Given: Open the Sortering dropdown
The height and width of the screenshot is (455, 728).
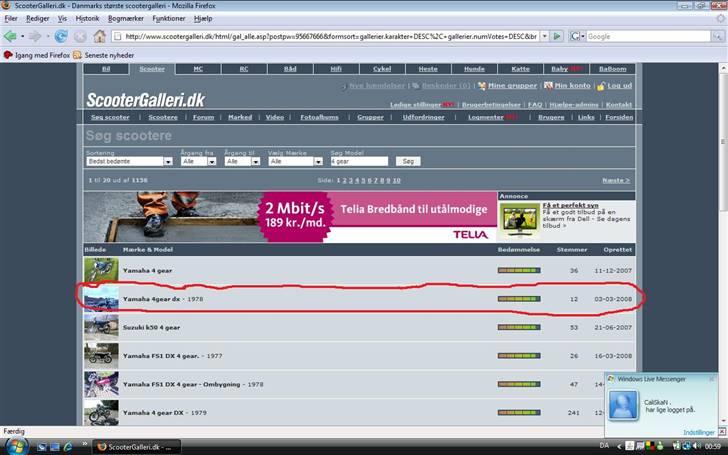Looking at the screenshot, I should (129, 161).
